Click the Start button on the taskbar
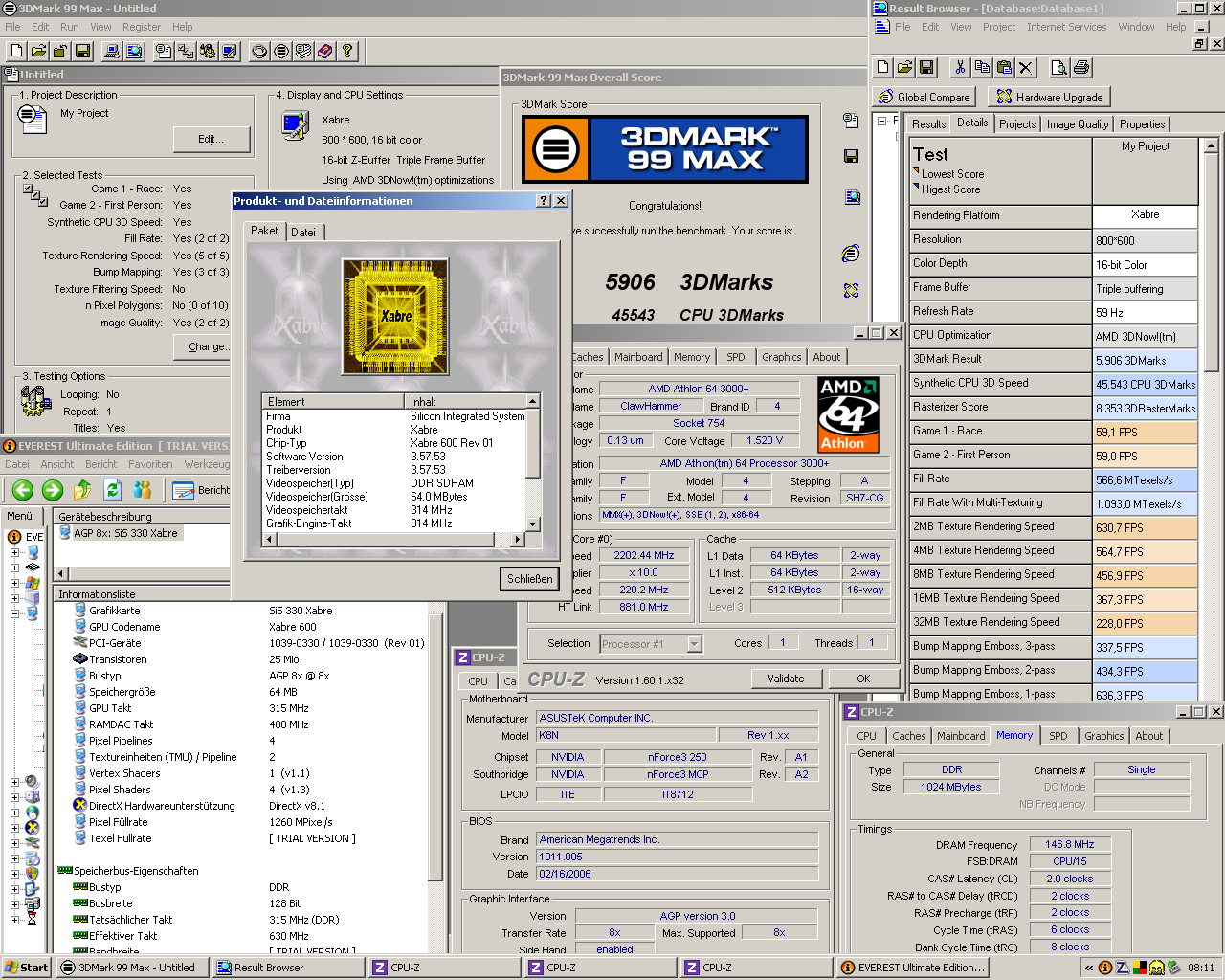This screenshot has height=980, width=1225. 27,968
